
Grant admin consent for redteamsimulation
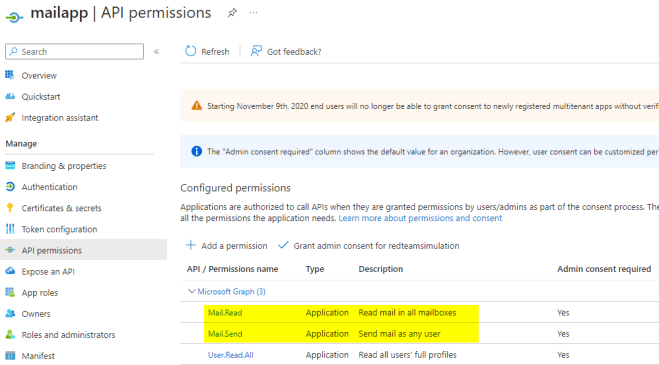[376, 246]
